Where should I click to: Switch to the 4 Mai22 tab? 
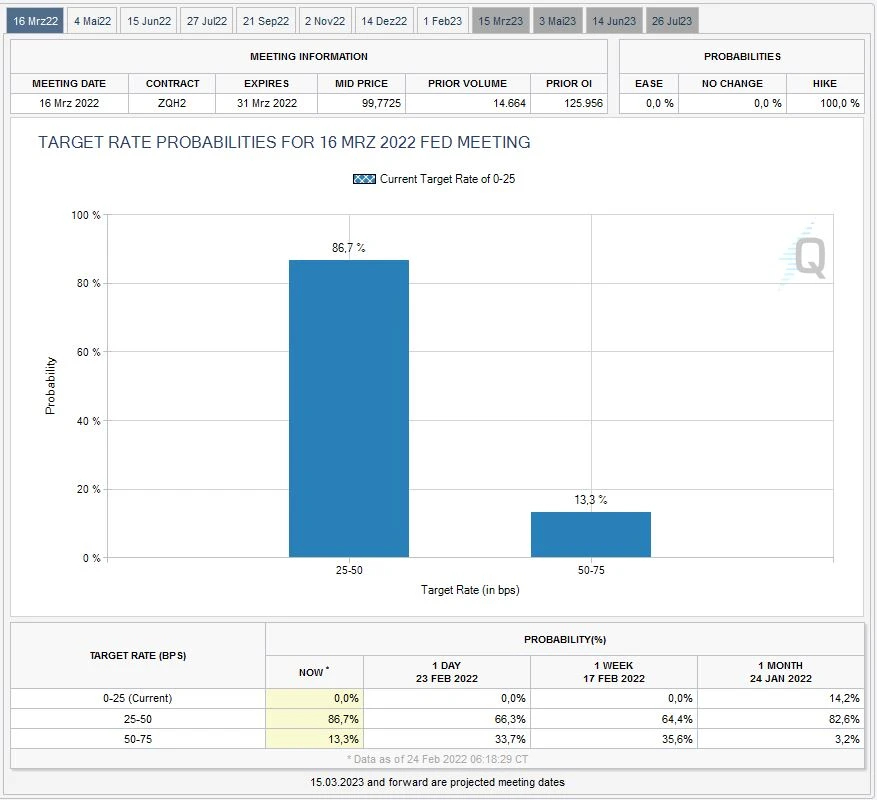click(94, 20)
